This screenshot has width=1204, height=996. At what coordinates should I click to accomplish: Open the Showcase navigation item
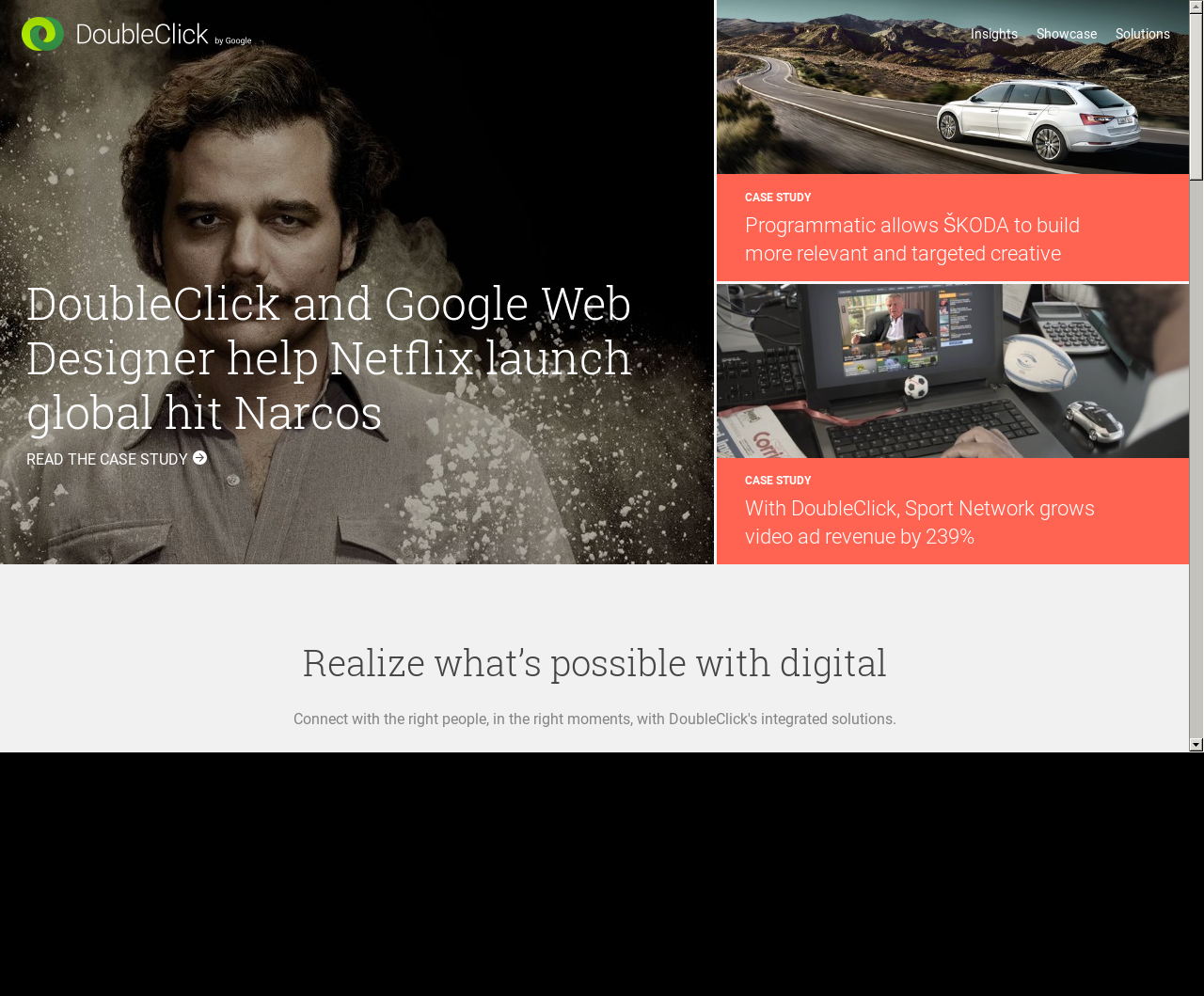click(1066, 34)
